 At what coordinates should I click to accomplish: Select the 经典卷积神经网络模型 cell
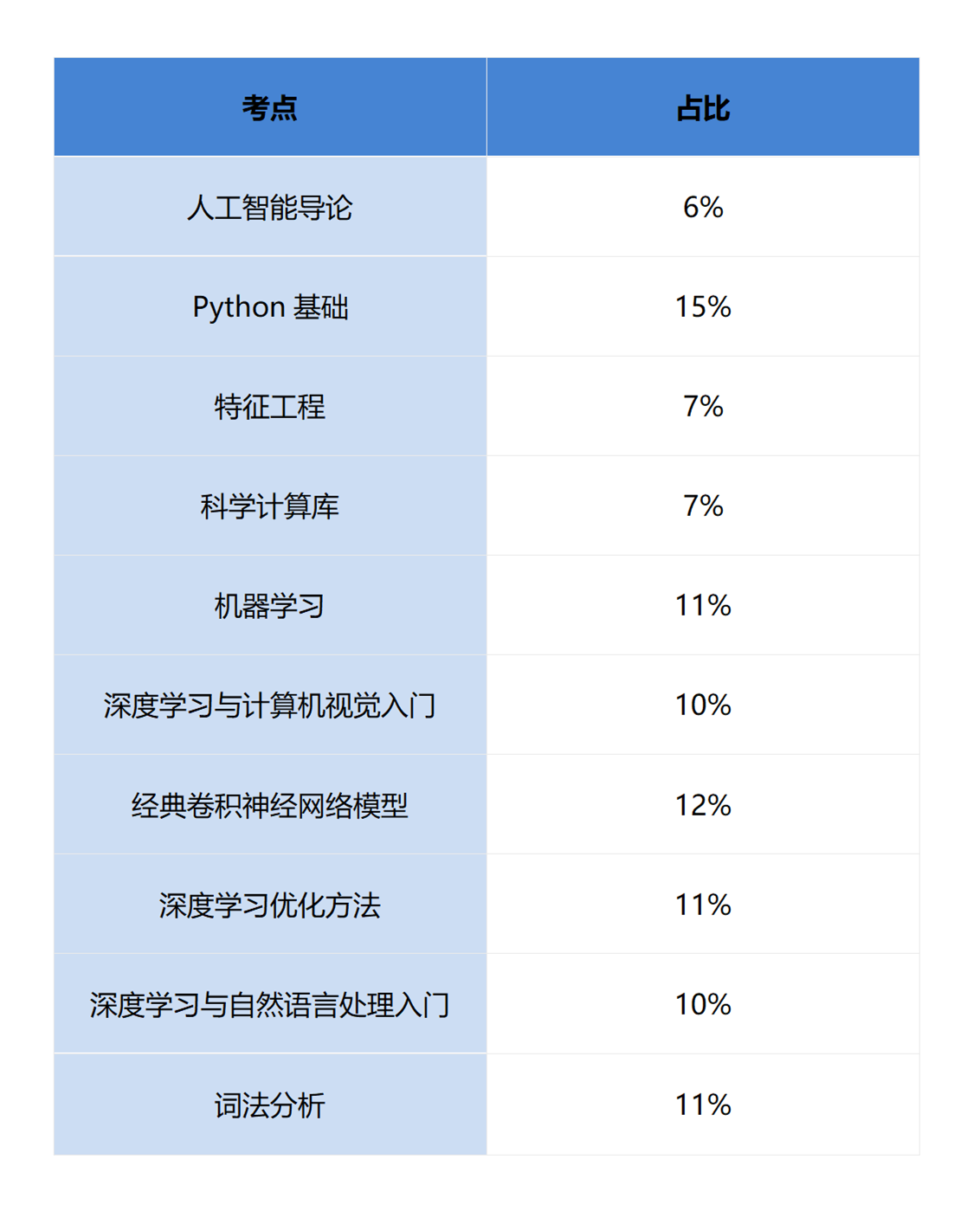[x=270, y=805]
